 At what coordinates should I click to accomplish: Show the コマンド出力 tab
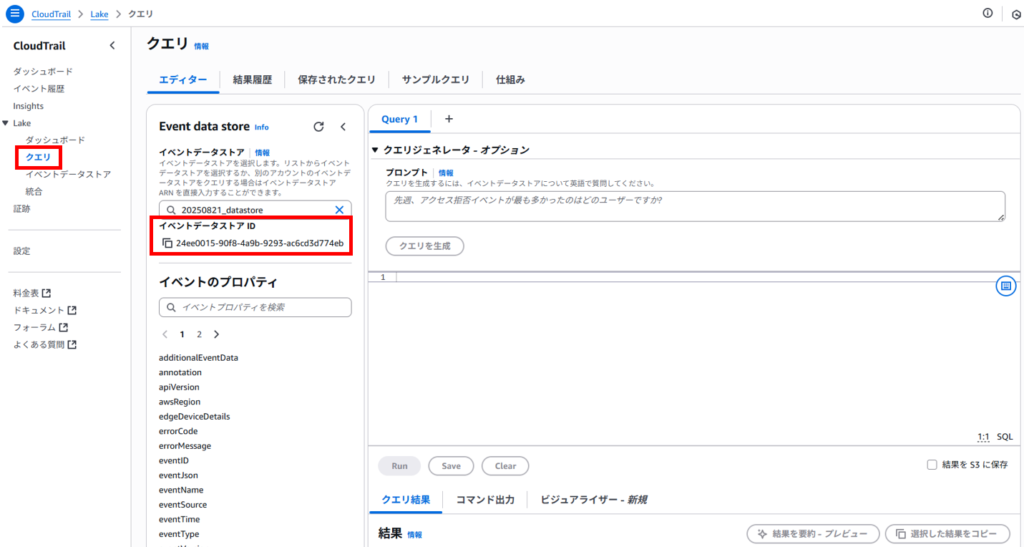tap(485, 500)
